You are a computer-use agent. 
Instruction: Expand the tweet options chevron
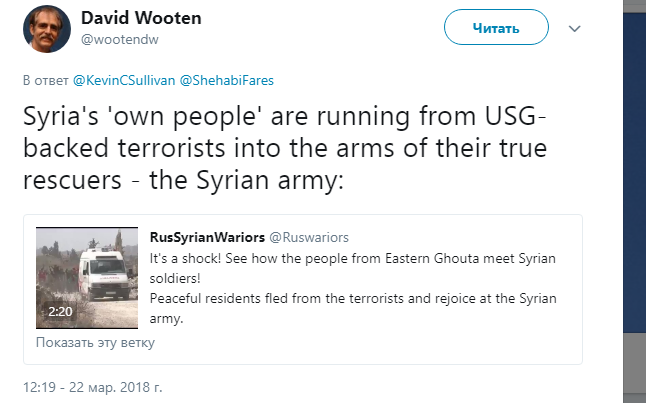point(574,29)
